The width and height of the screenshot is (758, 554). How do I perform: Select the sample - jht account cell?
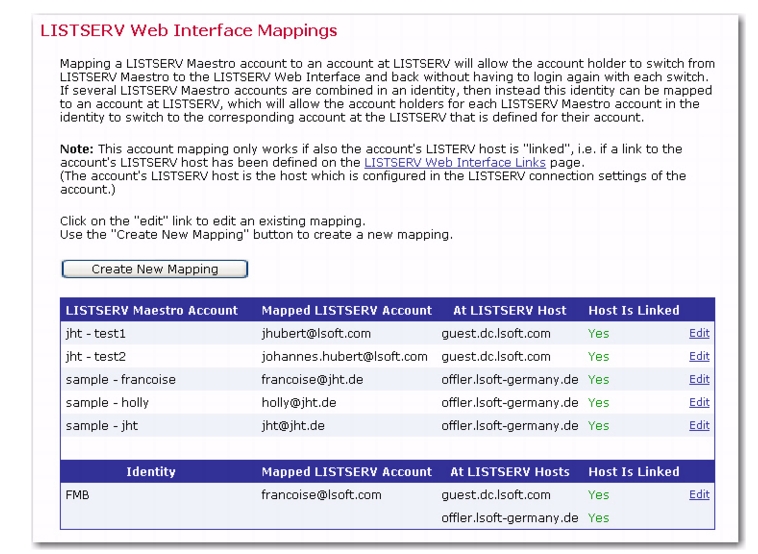102,426
